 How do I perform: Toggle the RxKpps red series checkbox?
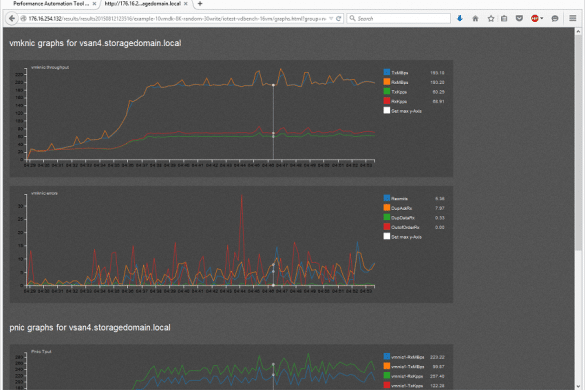(387, 101)
